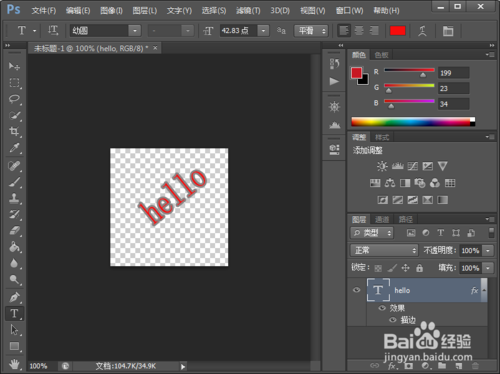500x374 pixels.
Task: Open the 图层(L) menu
Action: click(145, 11)
